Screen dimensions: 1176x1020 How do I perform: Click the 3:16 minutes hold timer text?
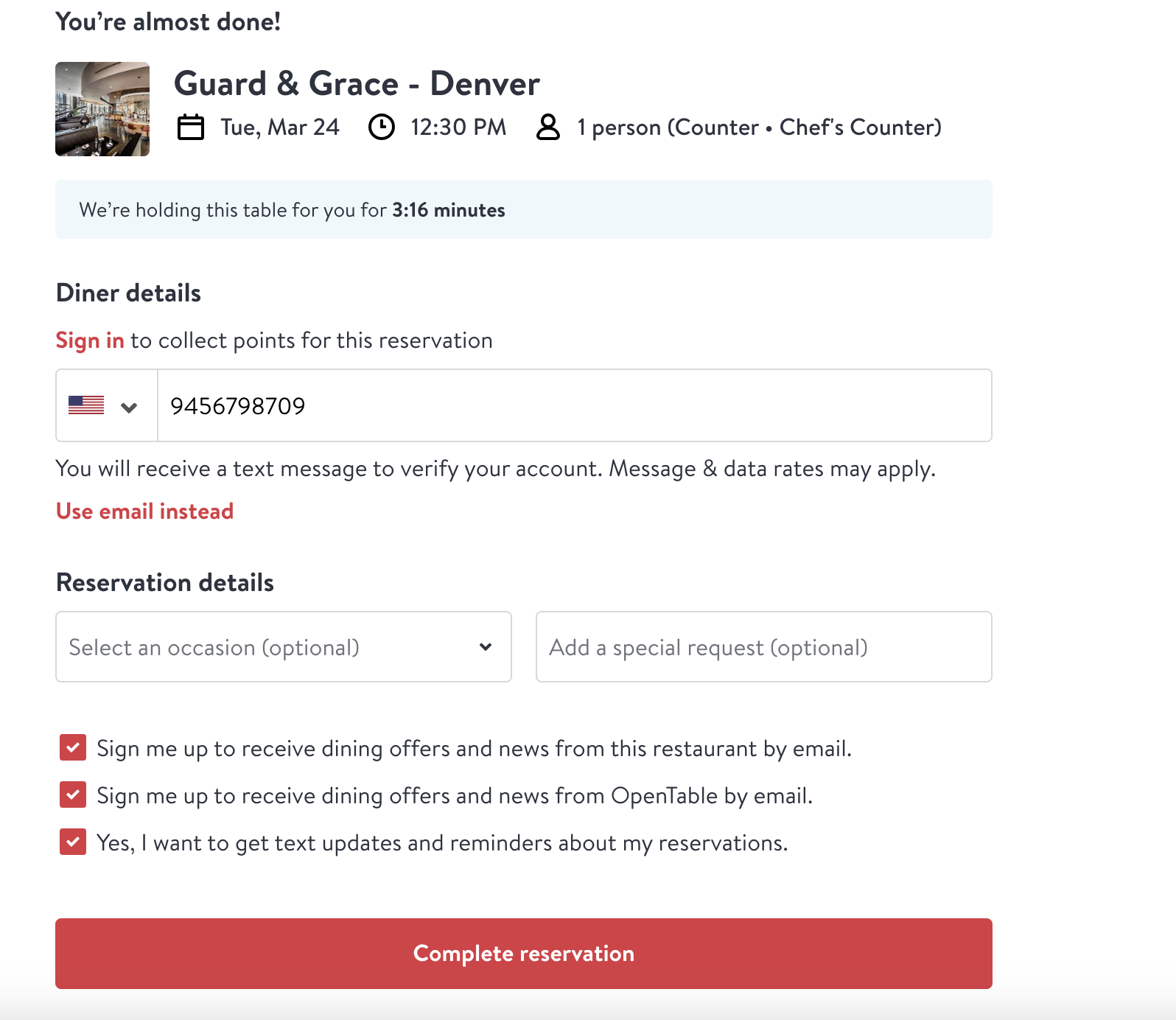(x=449, y=210)
